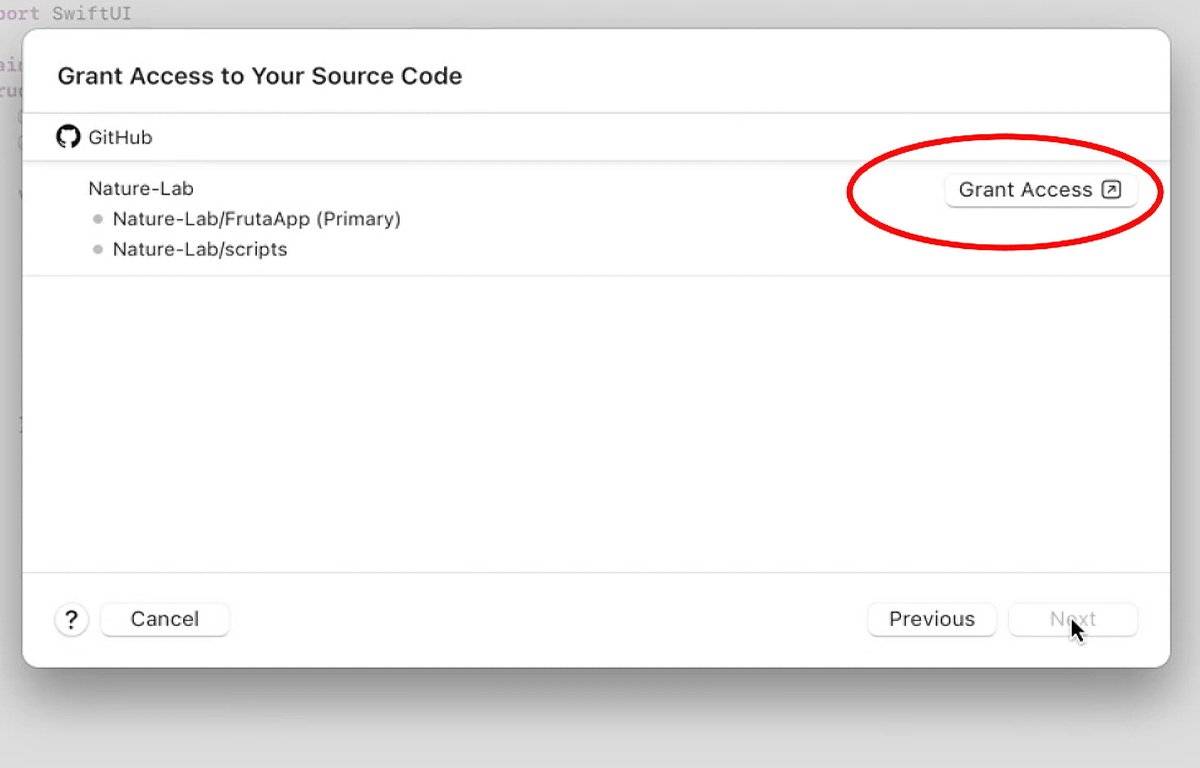Click the Nature-Lab organization name
1200x768 pixels.
141,188
